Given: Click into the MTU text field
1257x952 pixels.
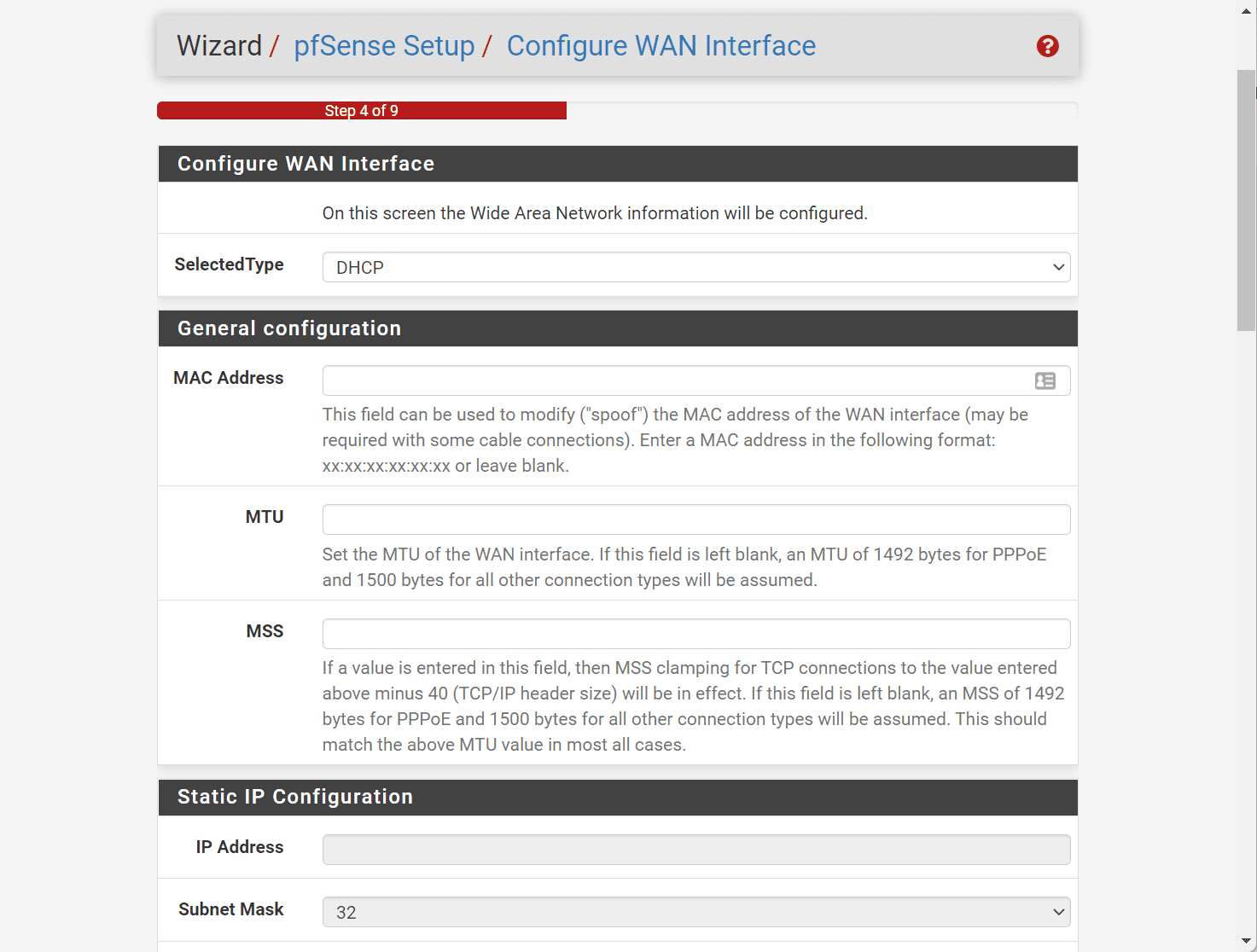Looking at the screenshot, I should tap(695, 520).
